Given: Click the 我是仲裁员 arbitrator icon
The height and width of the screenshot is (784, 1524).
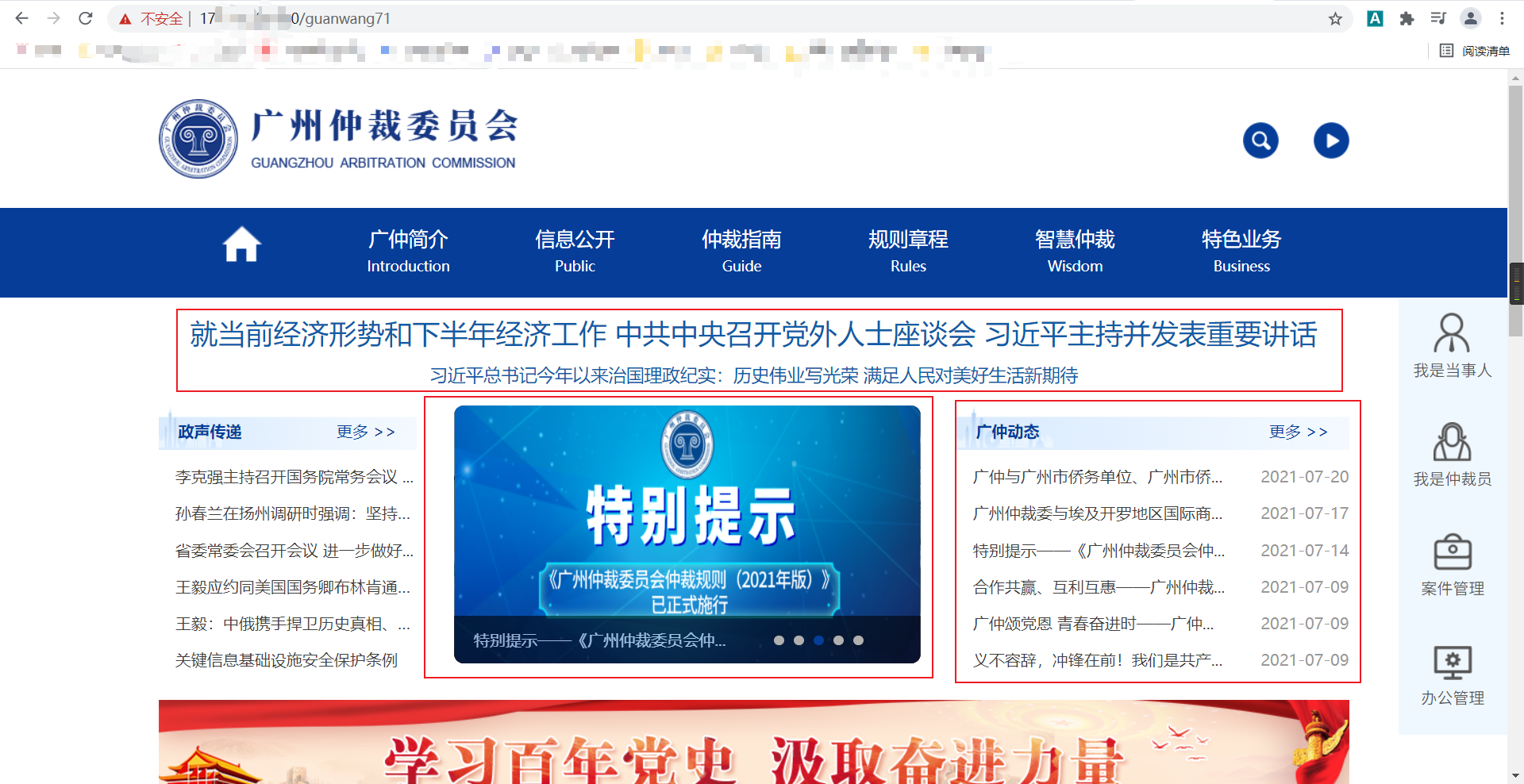Looking at the screenshot, I should coord(1452,442).
